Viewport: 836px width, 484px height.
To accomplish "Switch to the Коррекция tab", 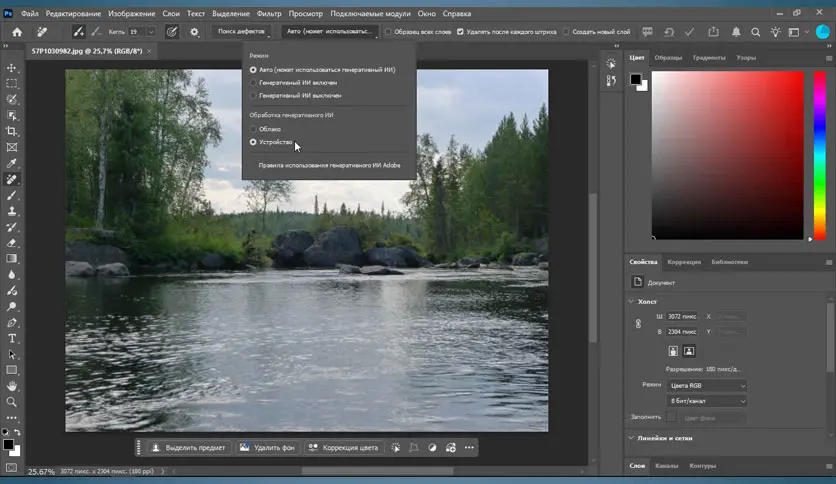I will click(x=684, y=262).
